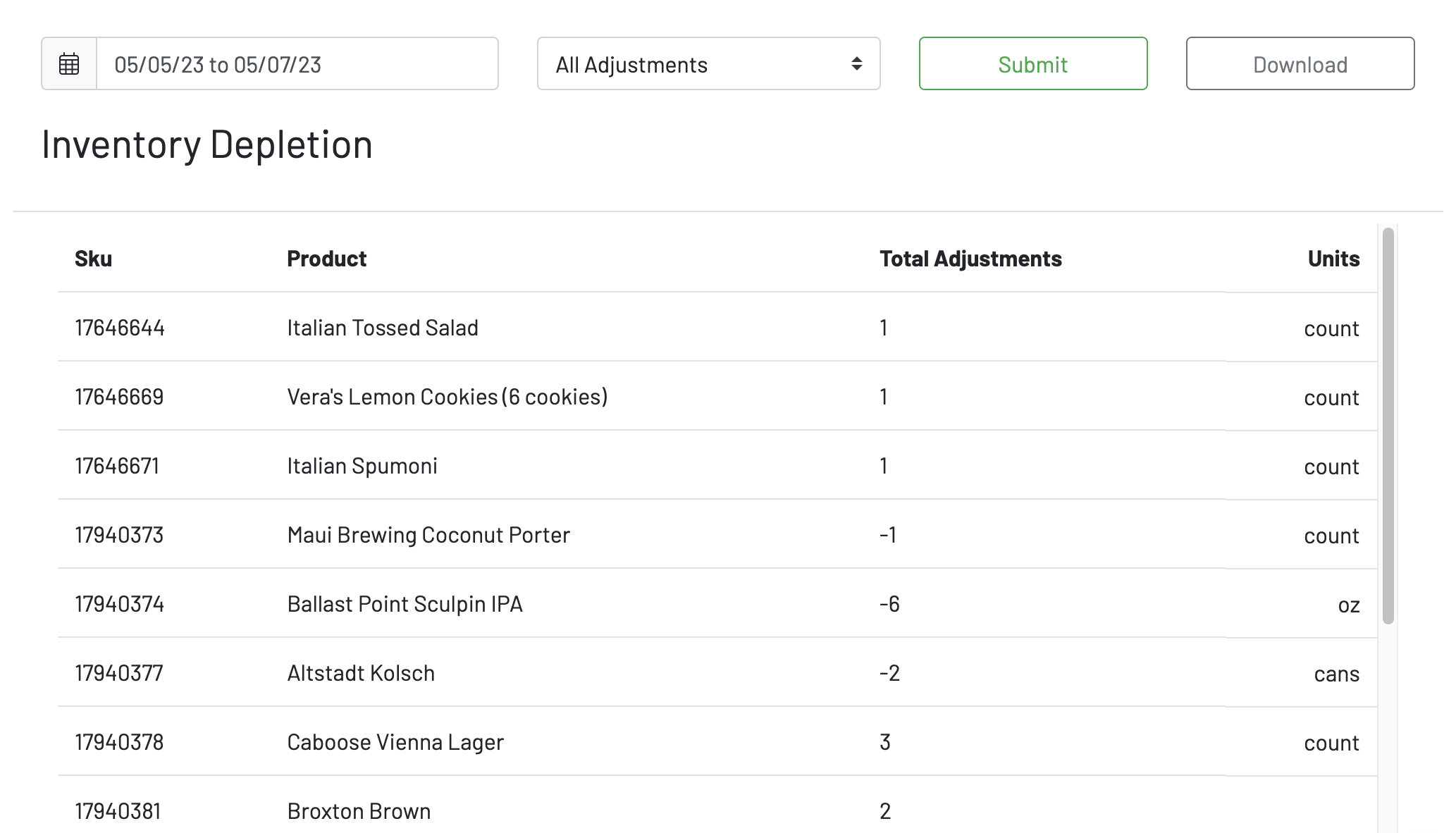Click the table's vertical scrollbar thumb
1456x833 pixels.
(x=1388, y=426)
